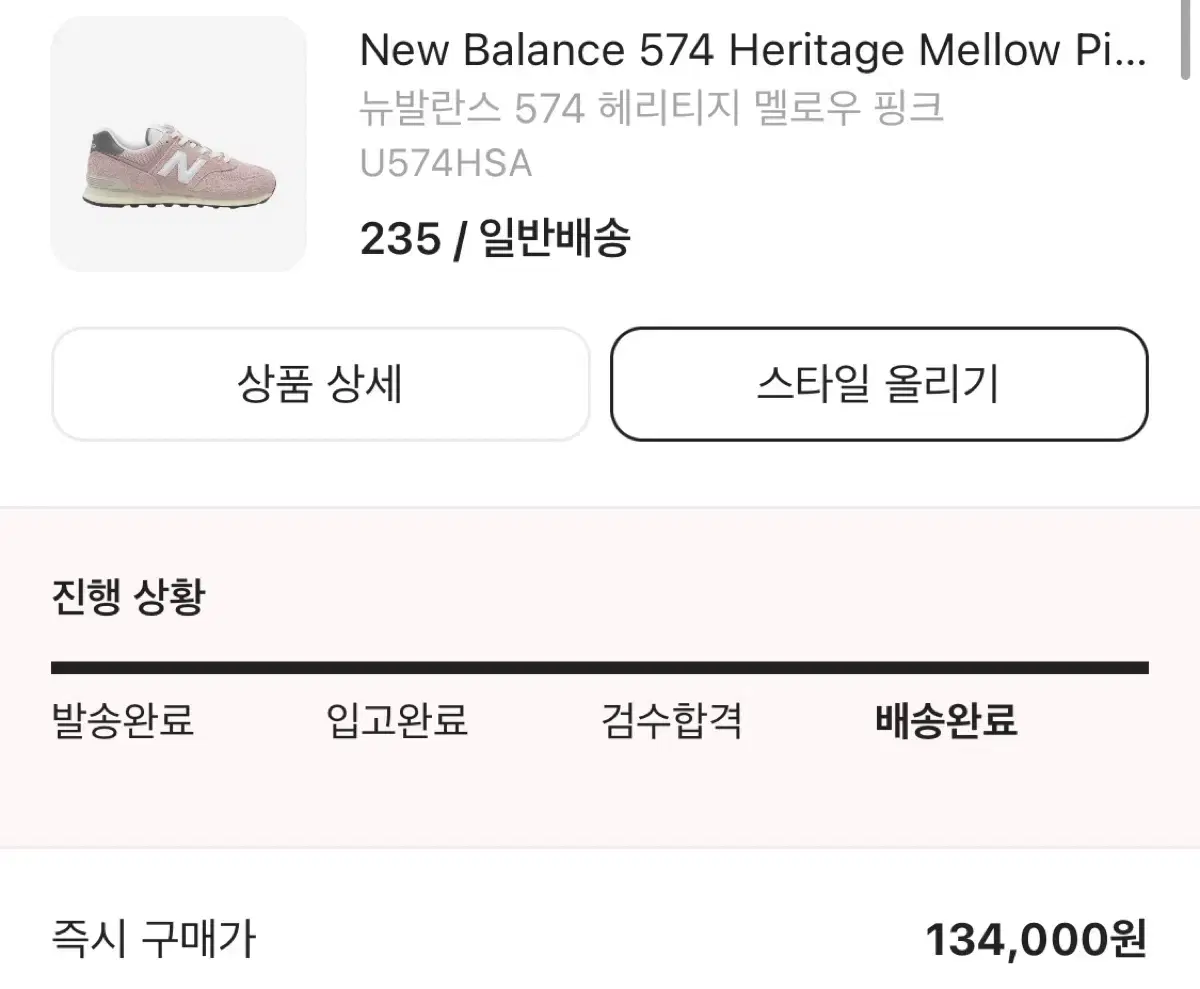The image size is (1200, 989).
Task: Tap the size value 235
Action: tap(400, 239)
